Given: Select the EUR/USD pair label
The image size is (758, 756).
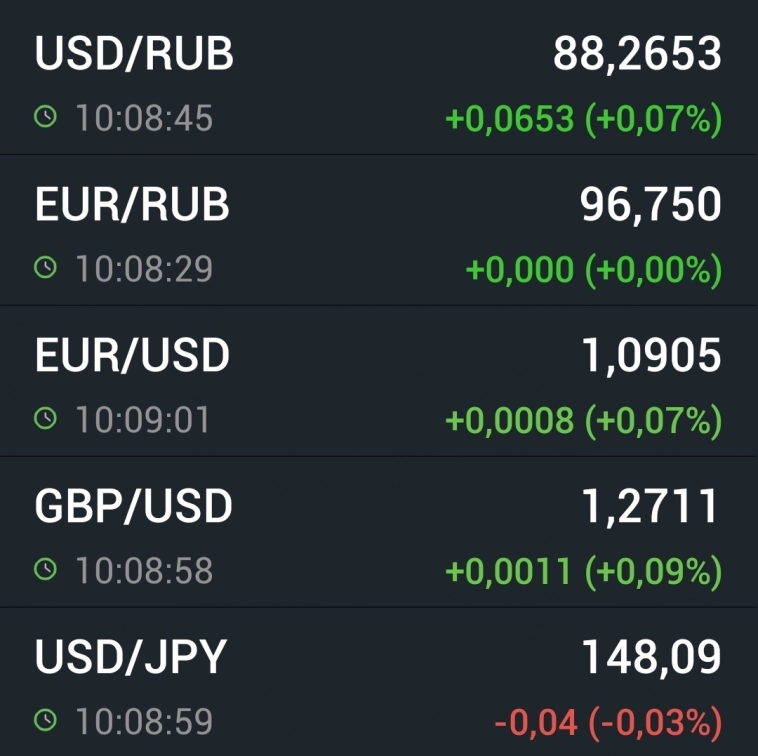Looking at the screenshot, I should tap(132, 356).
